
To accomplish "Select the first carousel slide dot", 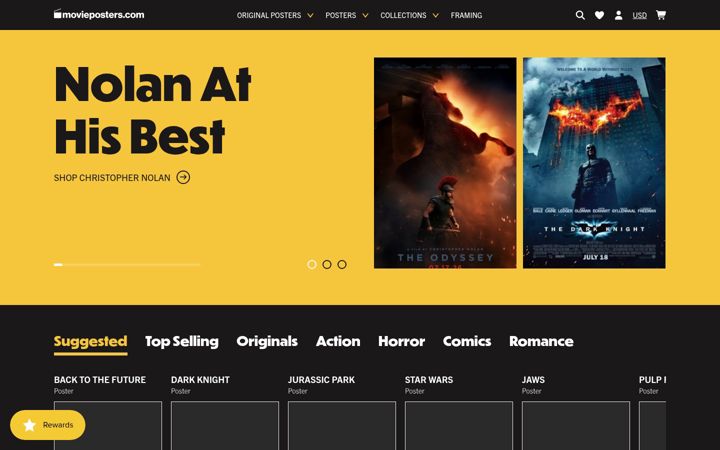I will (312, 264).
